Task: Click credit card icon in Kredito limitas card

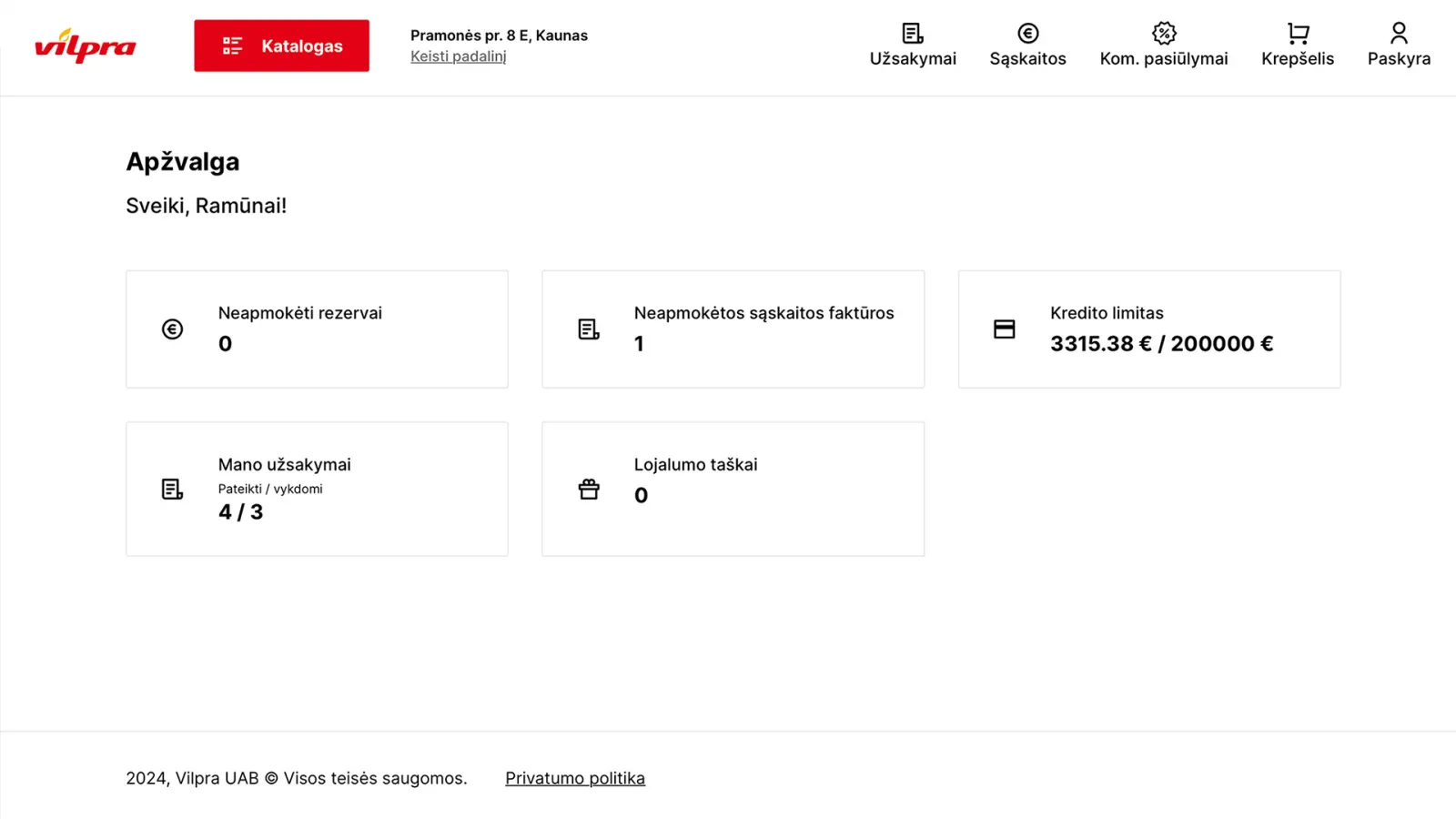Action: click(1005, 329)
